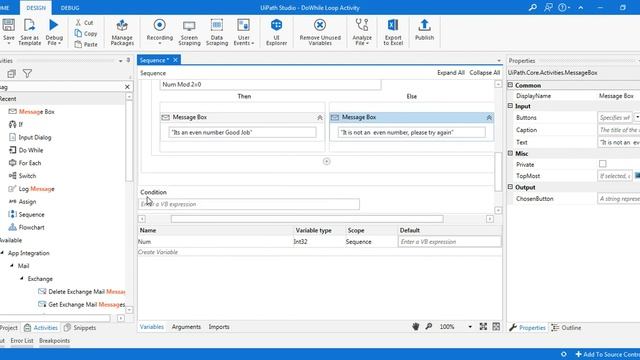
Task: Click the Num Mod 2=0 condition field
Action: [270, 84]
